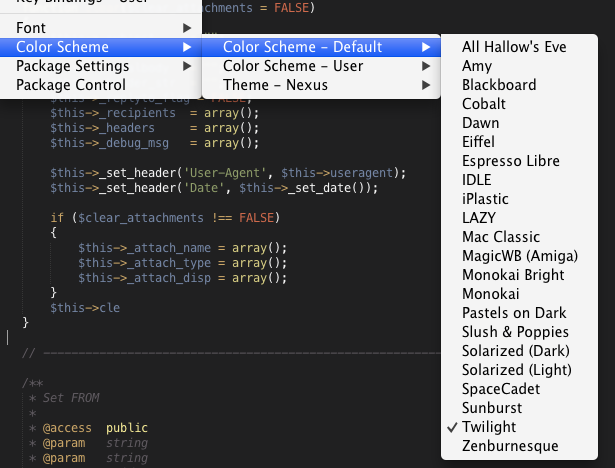
Task: Select the LAZY color scheme
Action: click(x=519, y=218)
